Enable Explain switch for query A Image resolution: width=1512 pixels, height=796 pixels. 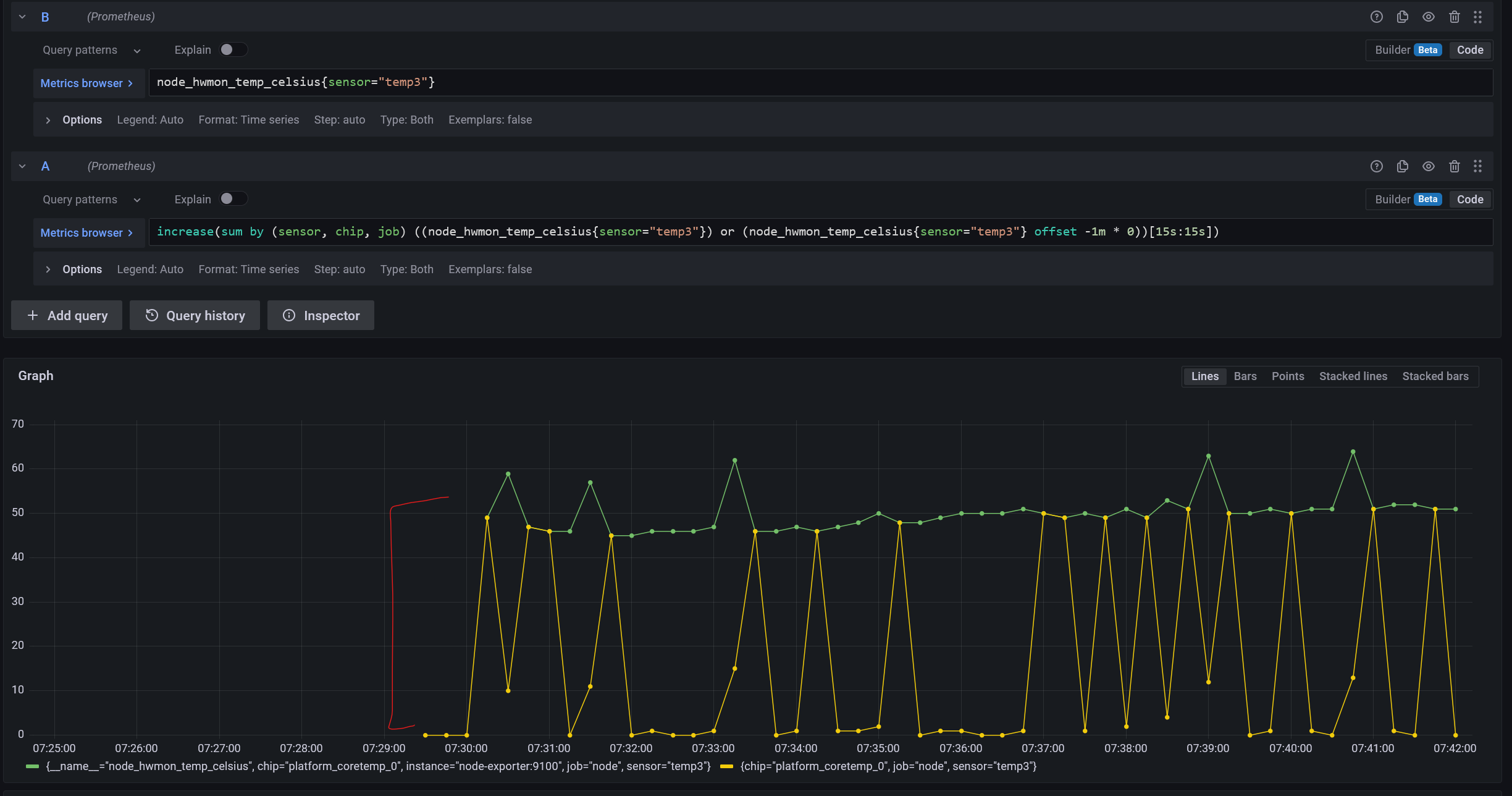click(233, 199)
